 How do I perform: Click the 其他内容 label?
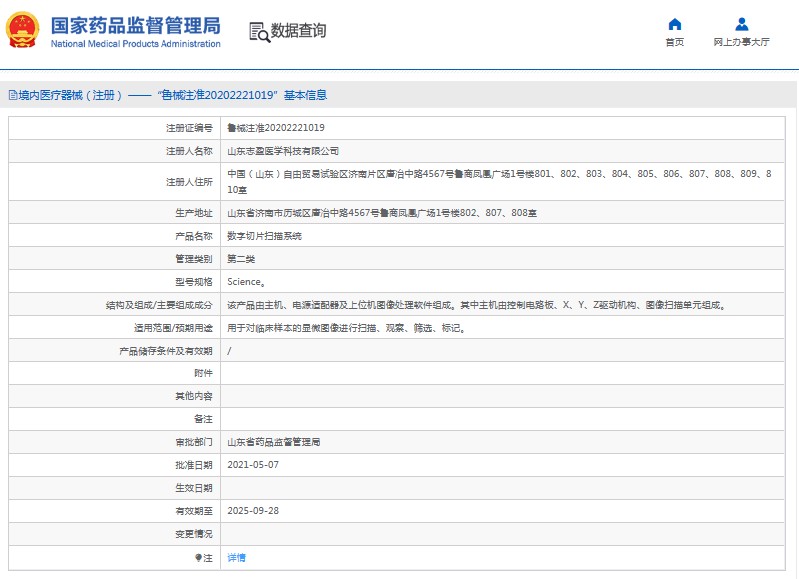194,396
